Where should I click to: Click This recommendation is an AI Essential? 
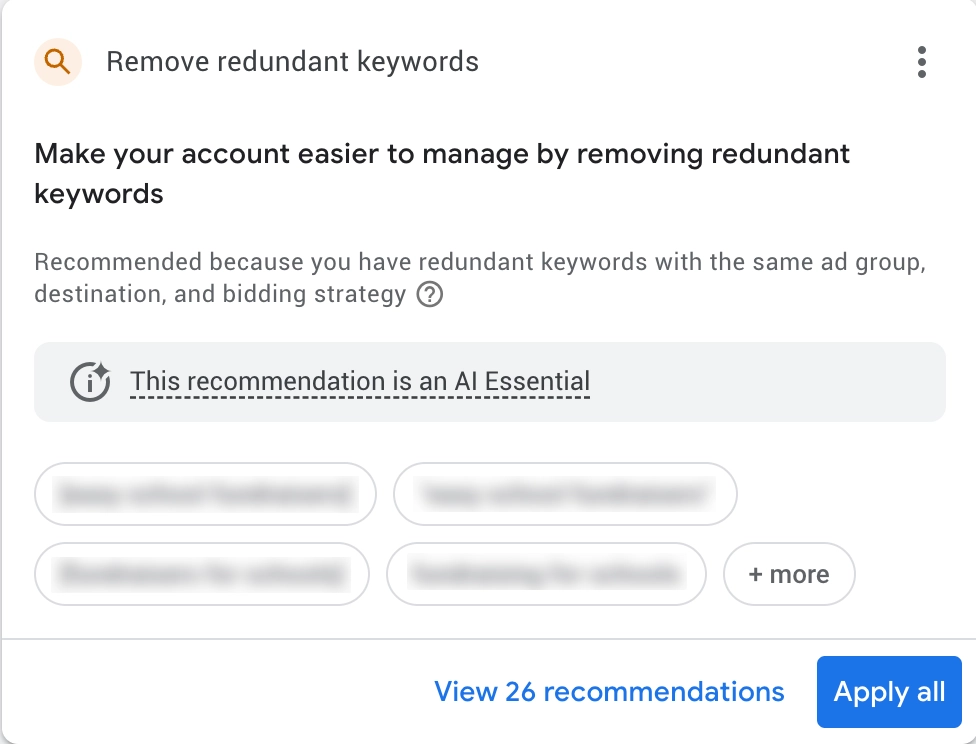(360, 381)
